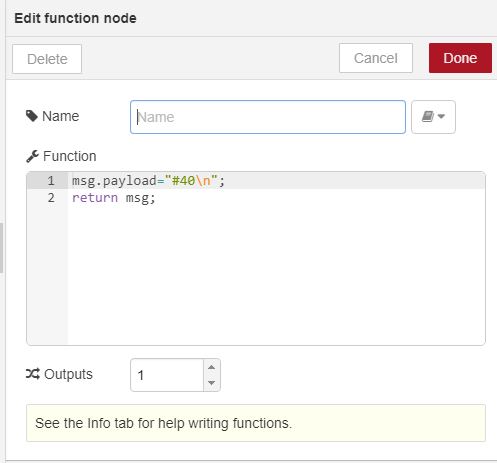
Task: Select line number 1 in the gutter
Action: [x=51, y=181]
